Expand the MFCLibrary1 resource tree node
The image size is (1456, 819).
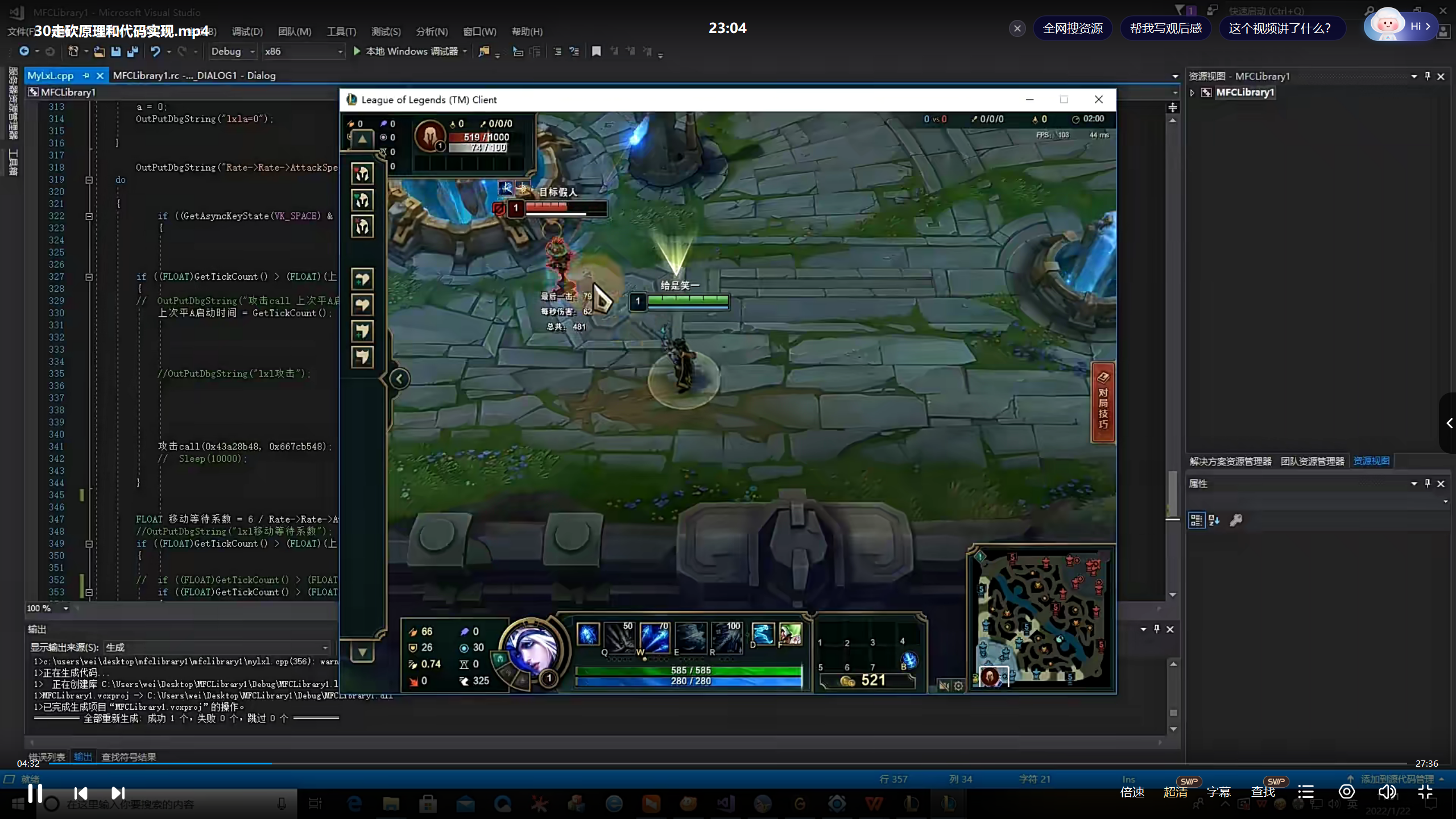1193,93
